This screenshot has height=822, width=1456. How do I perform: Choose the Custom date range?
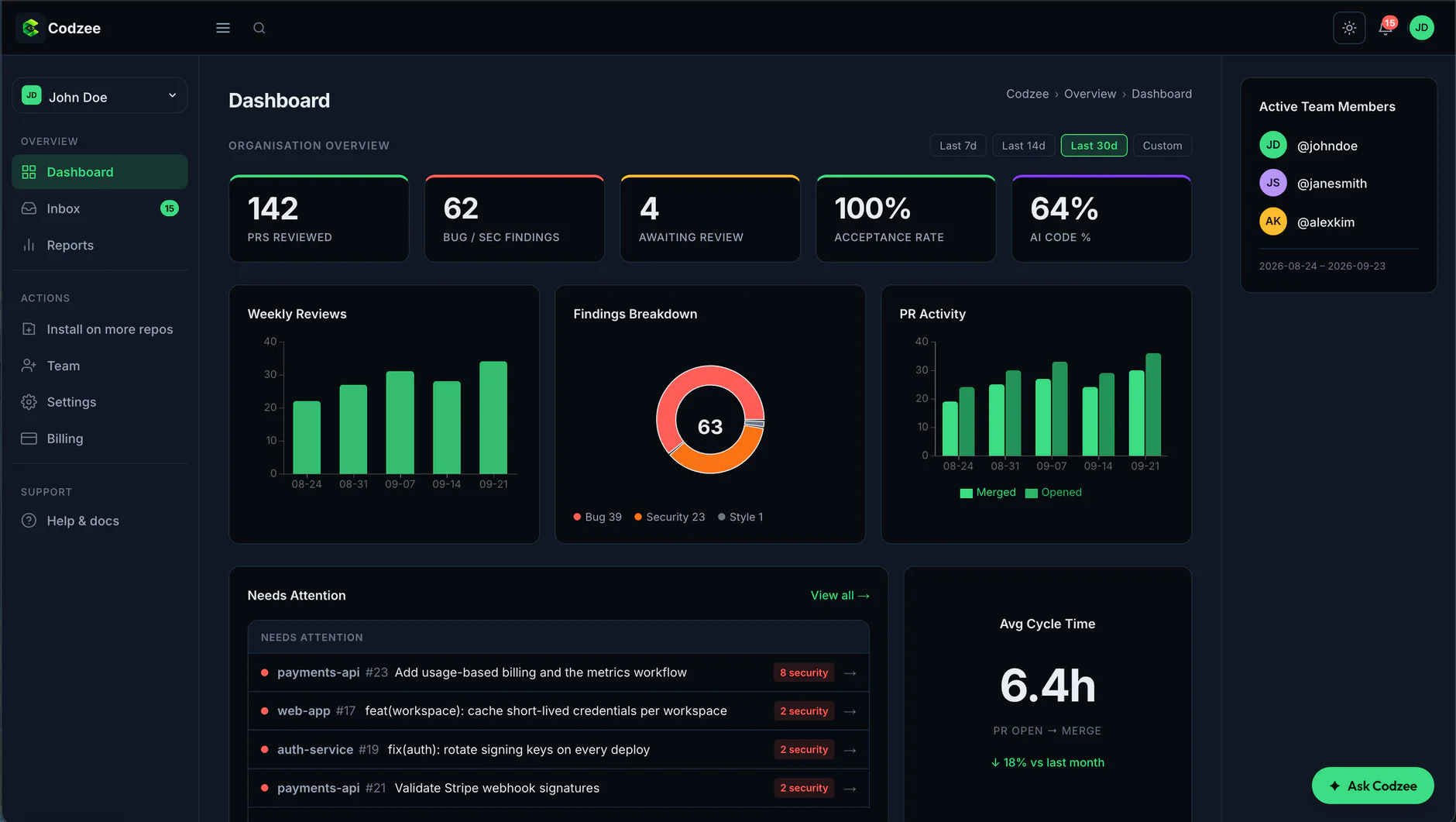pos(1162,146)
